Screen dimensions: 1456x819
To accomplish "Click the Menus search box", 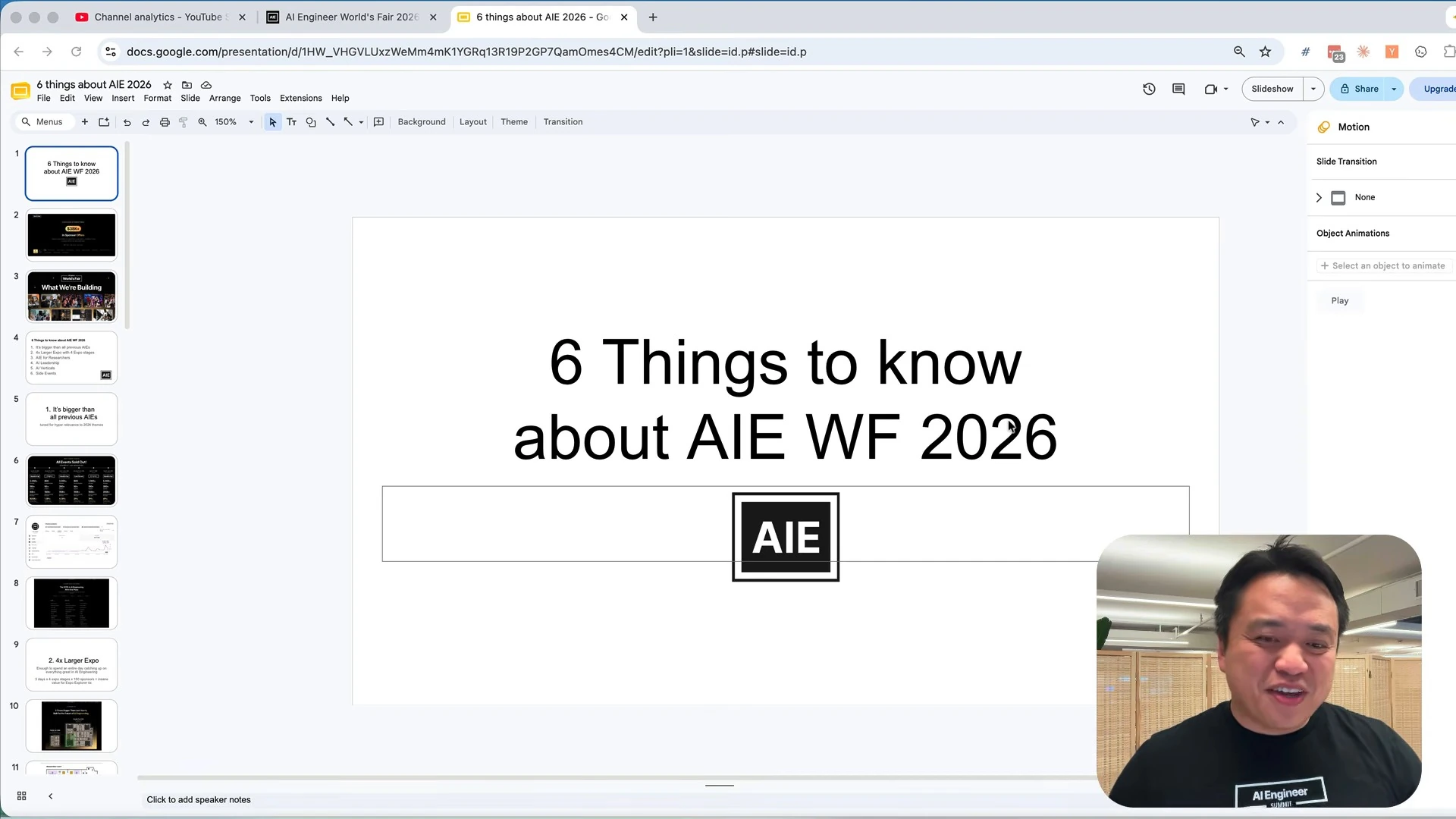I will coord(44,122).
